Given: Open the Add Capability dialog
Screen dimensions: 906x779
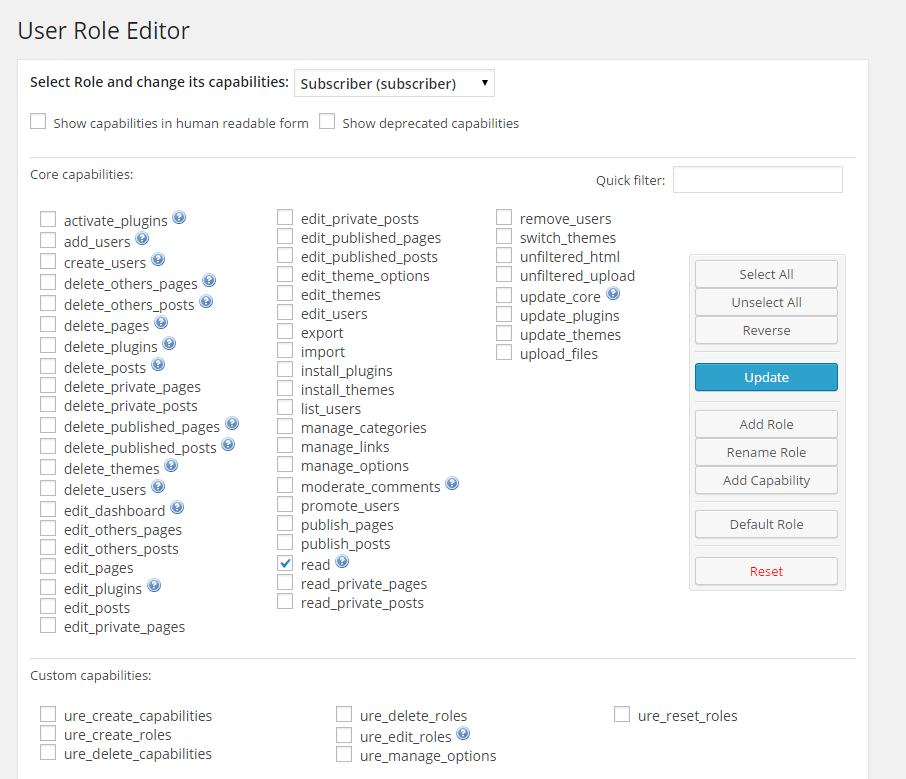Looking at the screenshot, I should (x=766, y=480).
